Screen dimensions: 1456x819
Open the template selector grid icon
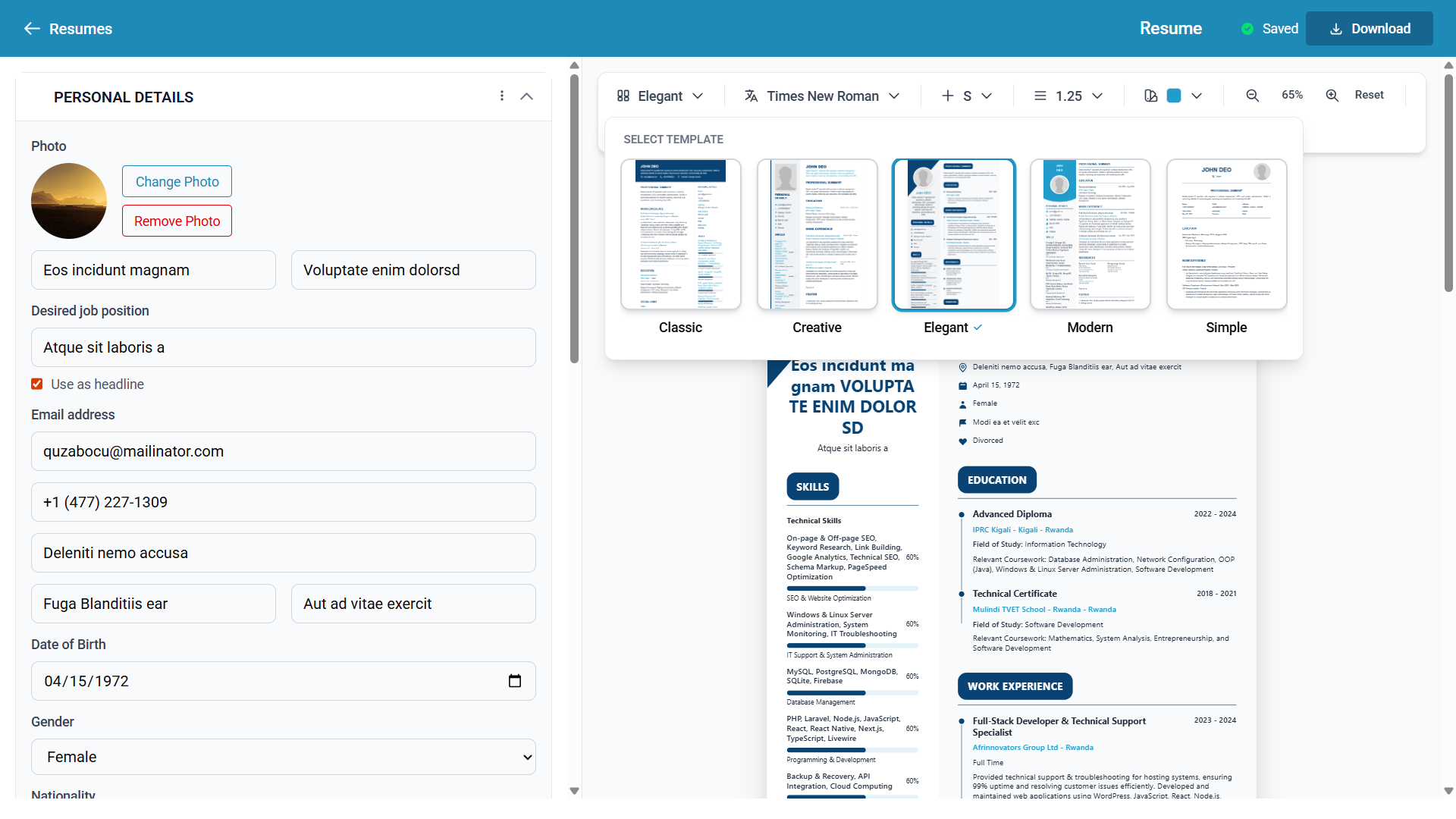pos(623,96)
